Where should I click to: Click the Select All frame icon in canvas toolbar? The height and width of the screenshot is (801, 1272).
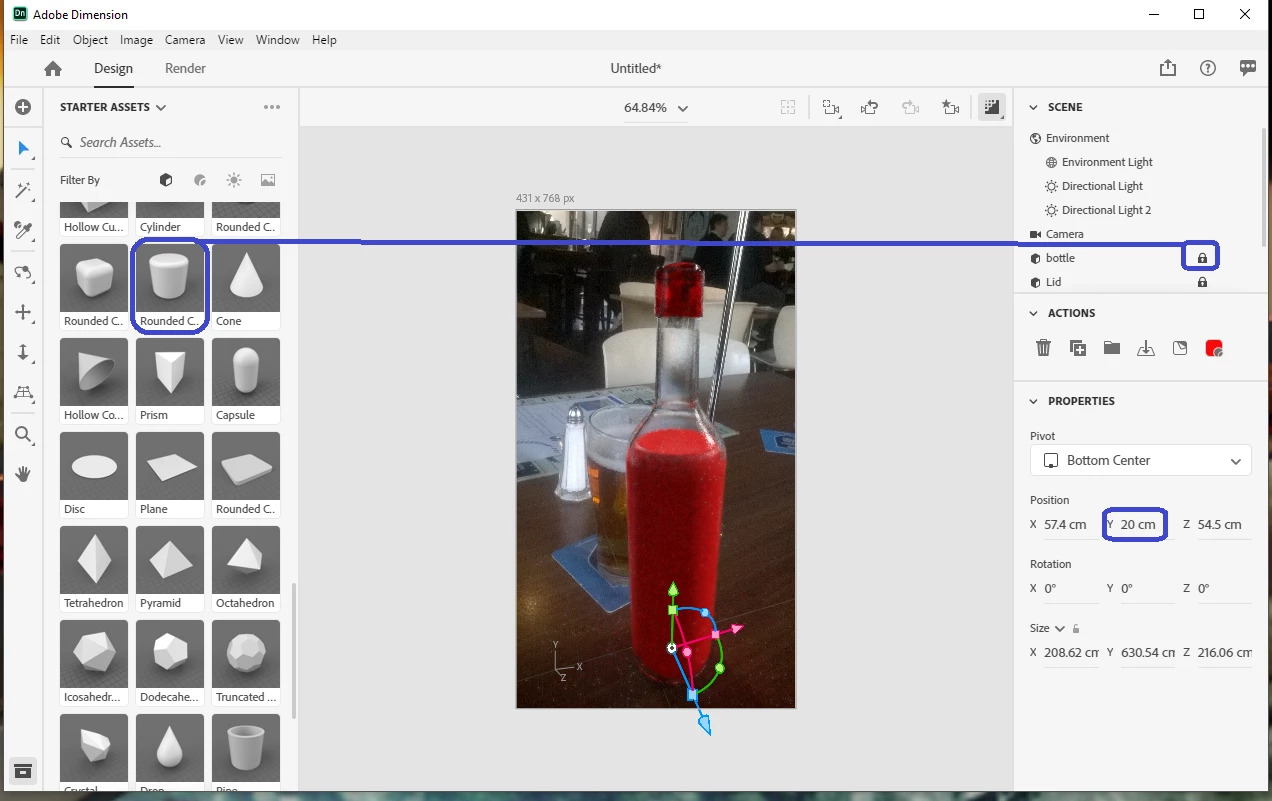pos(788,107)
